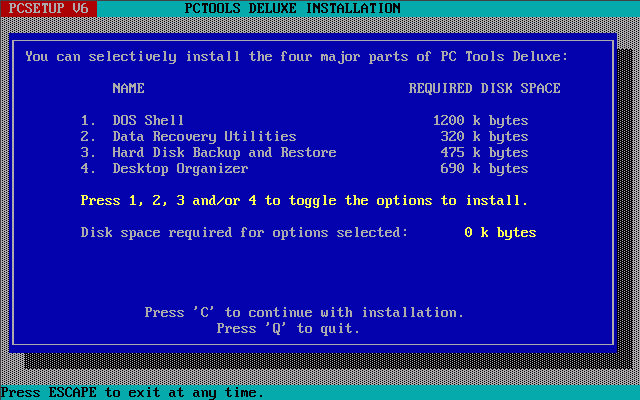
Task: Click 'Disk space required for options selected'
Action: pyautogui.click(x=244, y=232)
